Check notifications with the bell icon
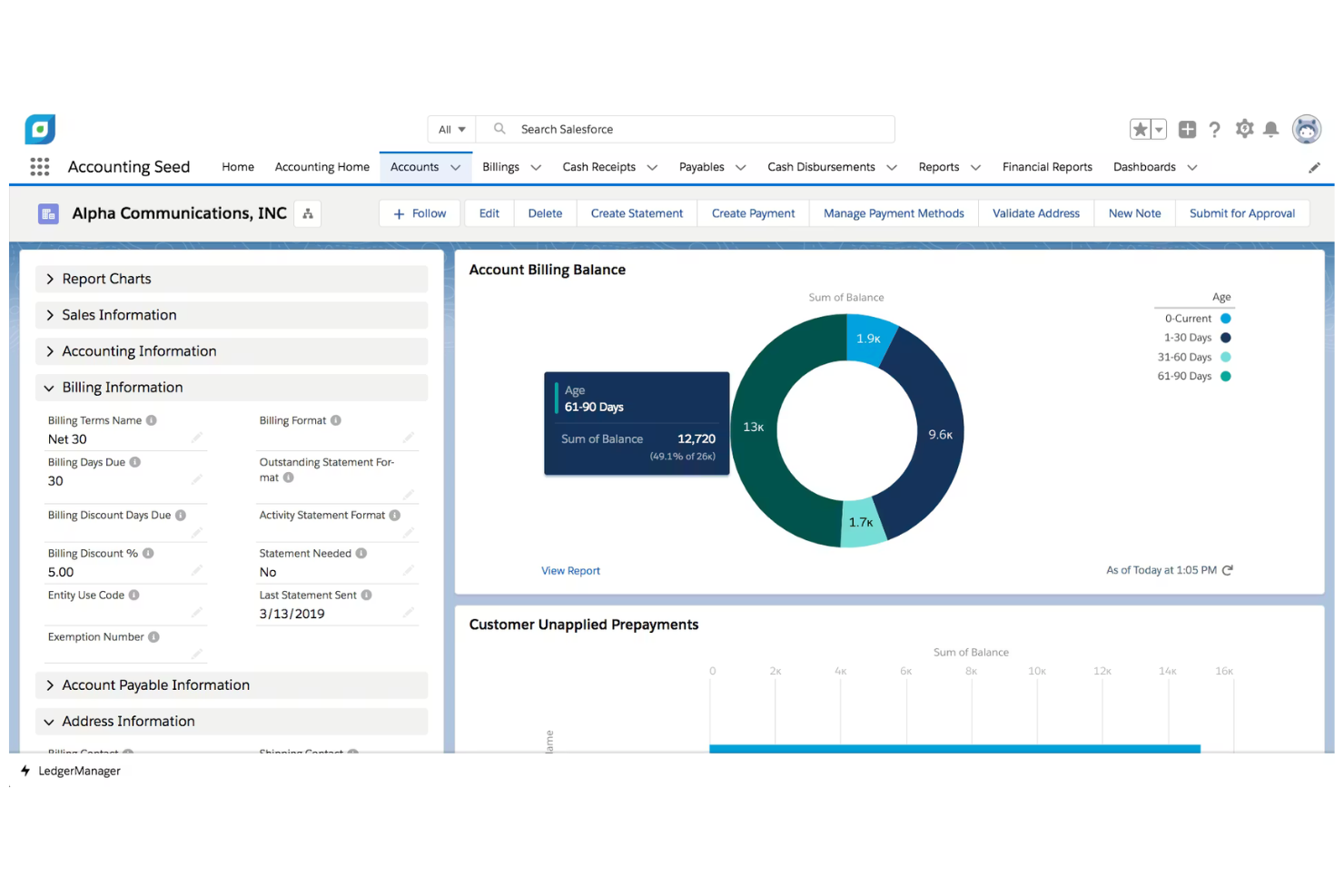 (x=1271, y=129)
